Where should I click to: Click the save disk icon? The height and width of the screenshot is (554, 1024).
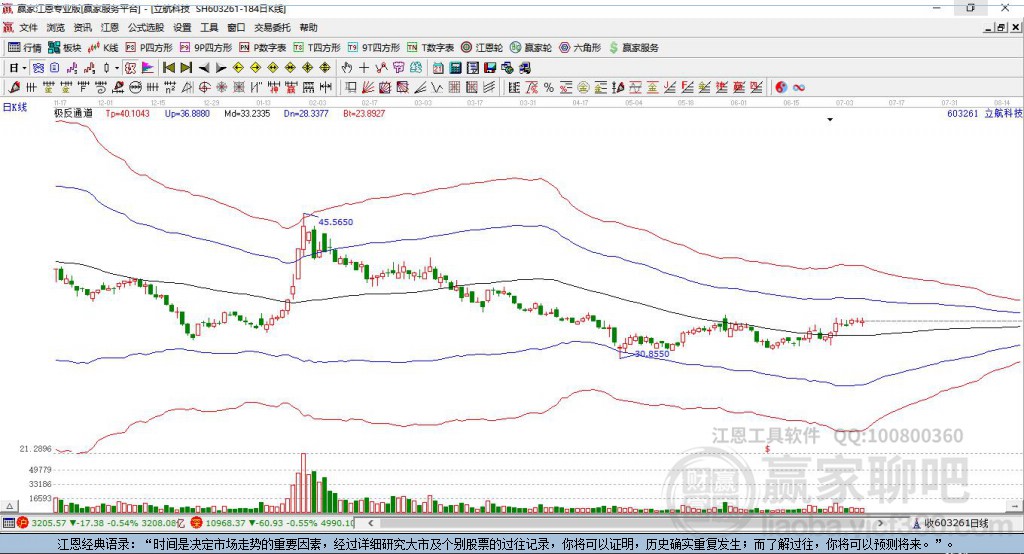[x=490, y=68]
